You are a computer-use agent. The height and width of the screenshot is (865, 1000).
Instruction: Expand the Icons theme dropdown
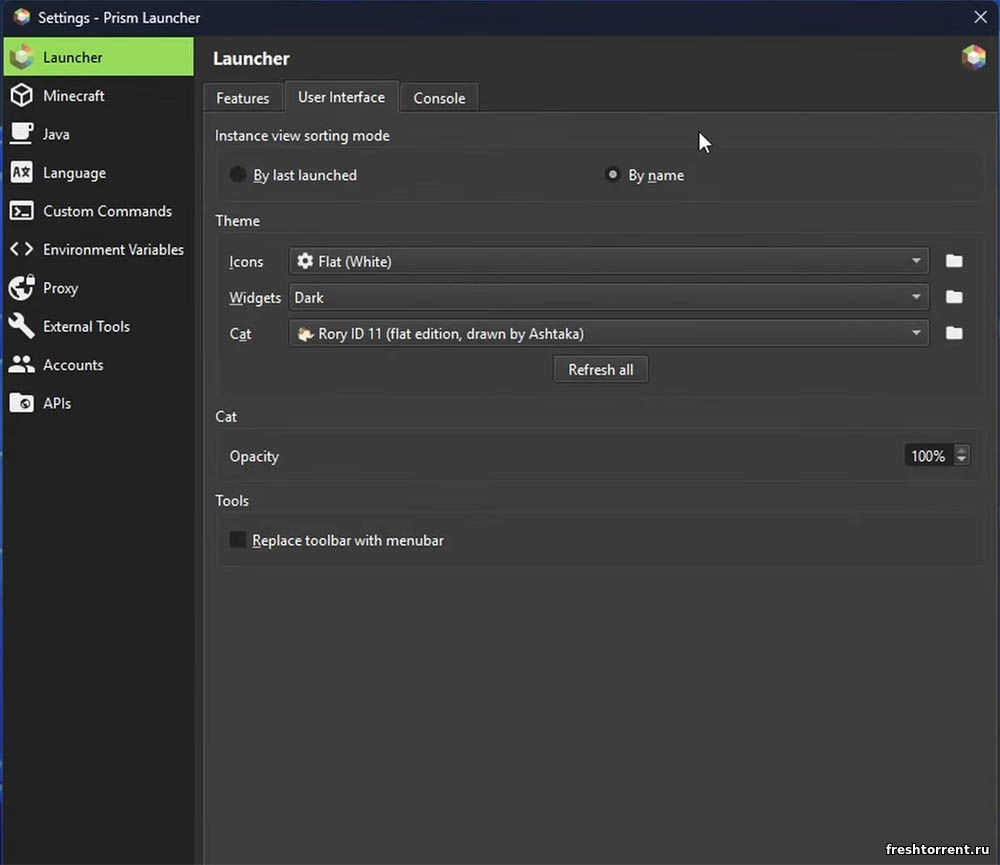tap(608, 261)
